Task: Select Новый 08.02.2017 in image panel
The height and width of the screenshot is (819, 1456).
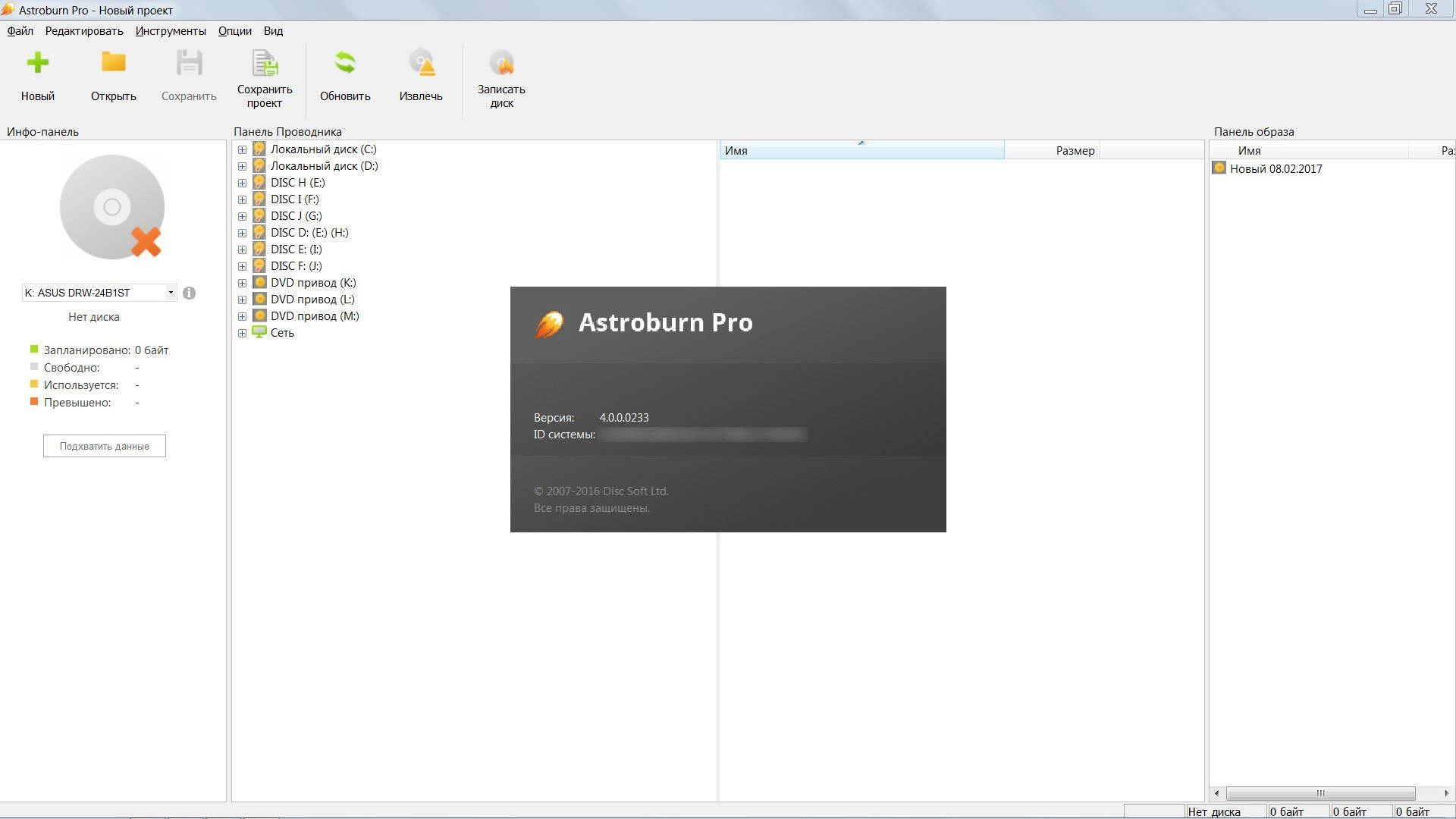Action: click(1276, 169)
